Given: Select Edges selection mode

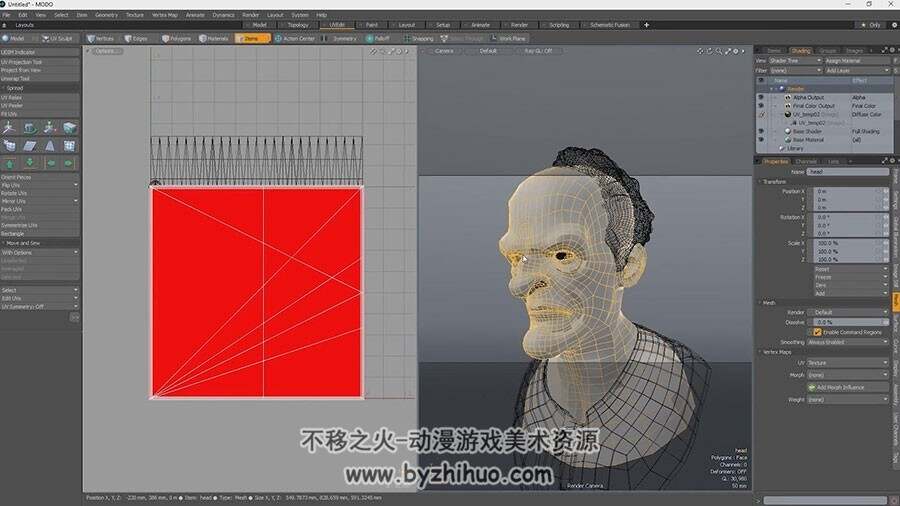Looking at the screenshot, I should (x=136, y=38).
